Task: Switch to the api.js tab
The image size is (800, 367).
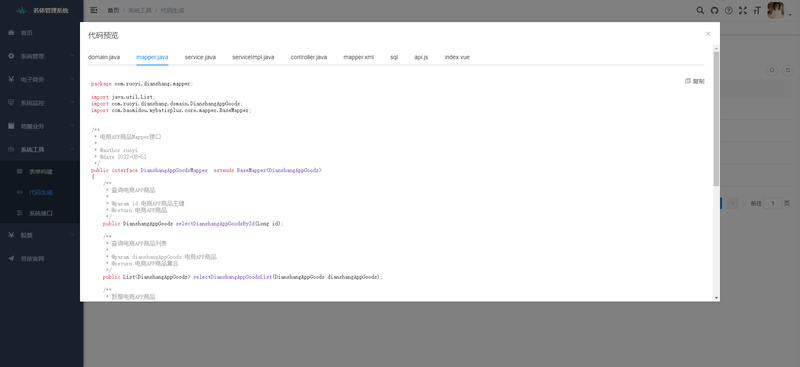Action: pos(421,57)
